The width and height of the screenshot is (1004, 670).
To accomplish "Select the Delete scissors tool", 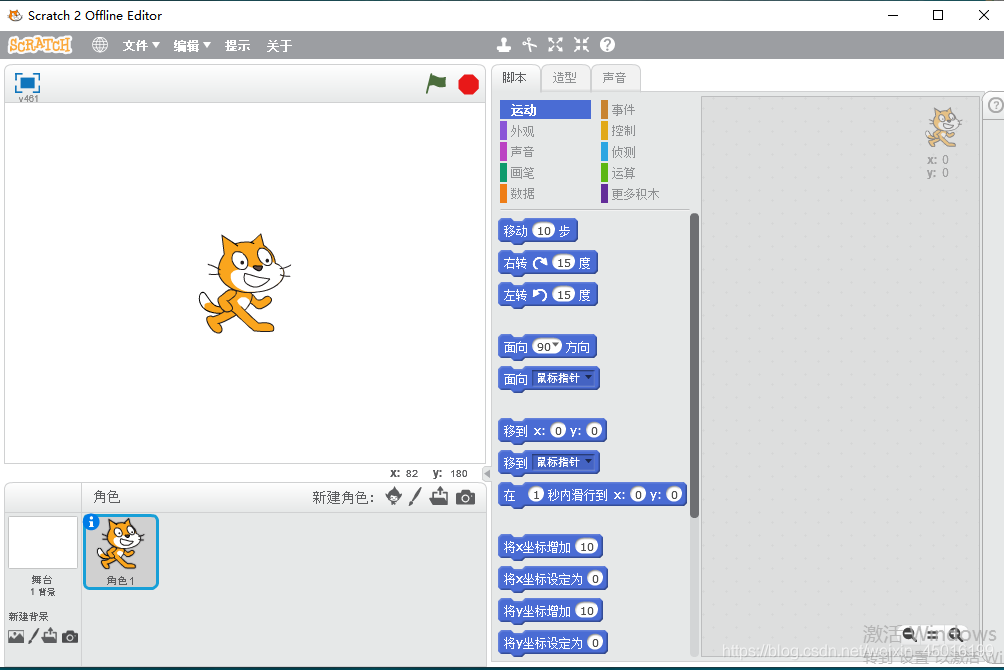I will pos(530,45).
